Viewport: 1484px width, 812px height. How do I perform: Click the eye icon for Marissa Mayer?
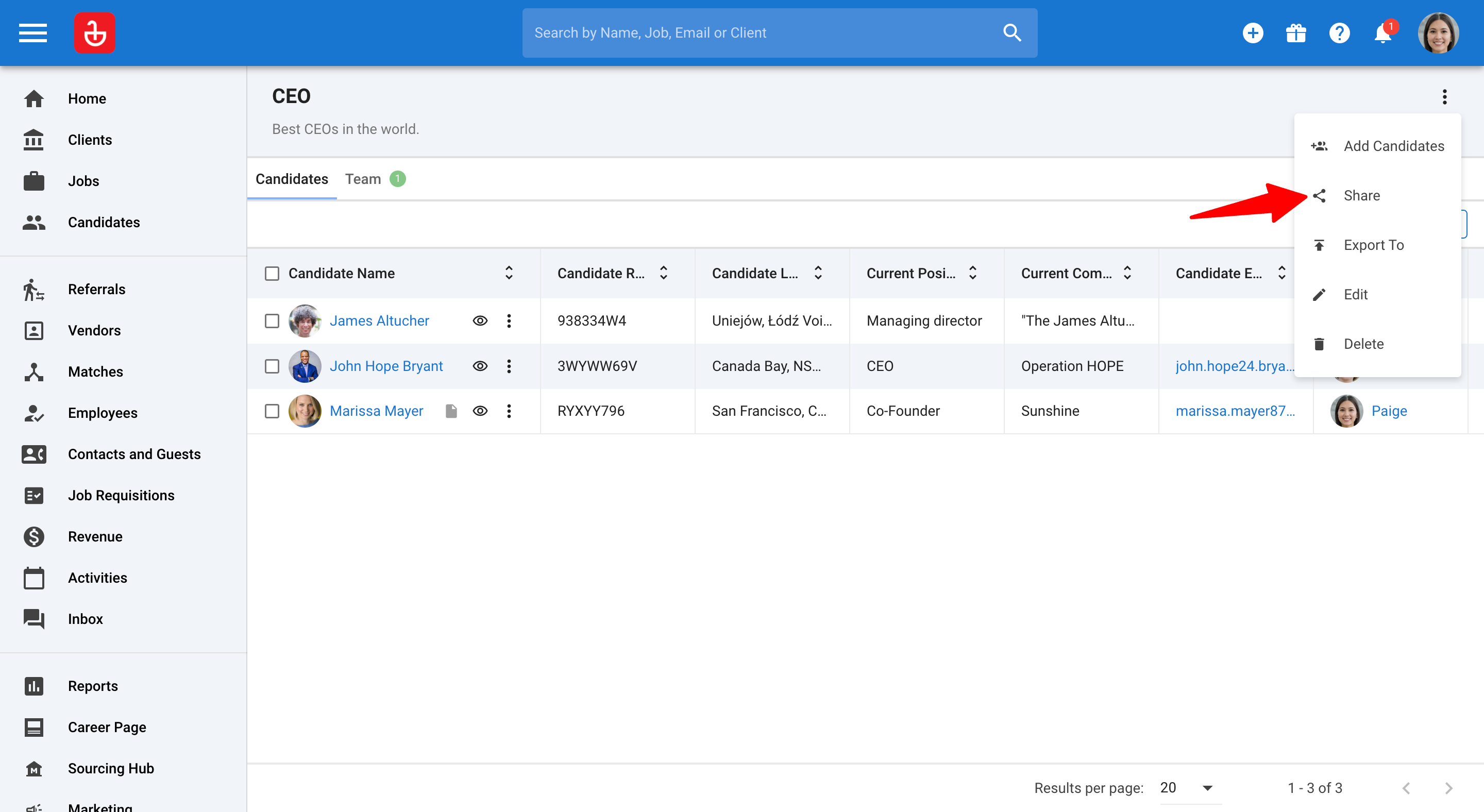point(480,411)
